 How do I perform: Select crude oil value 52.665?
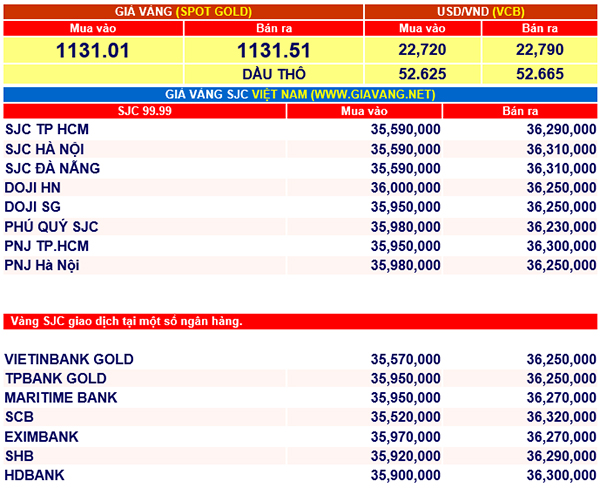(540, 74)
